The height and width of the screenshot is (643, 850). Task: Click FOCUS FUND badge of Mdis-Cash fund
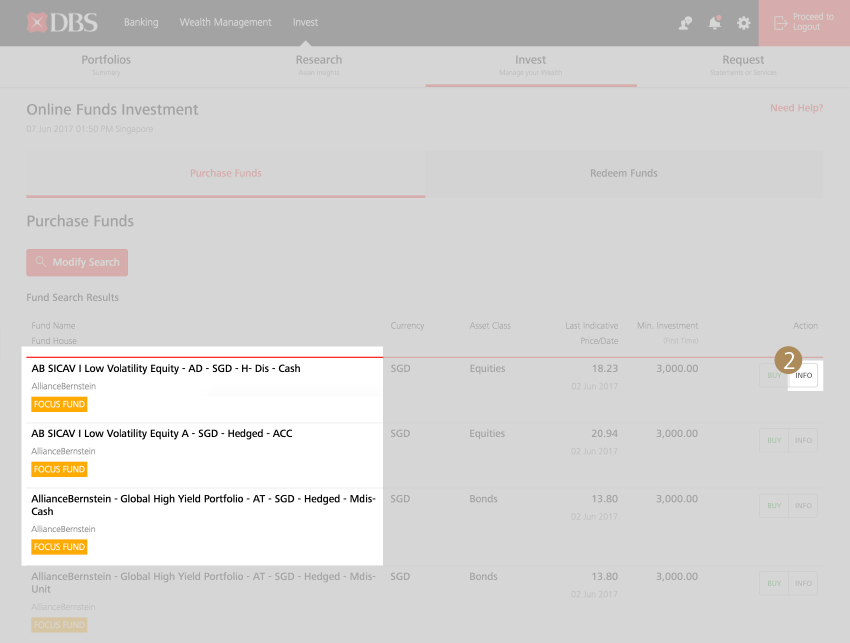pyautogui.click(x=59, y=547)
